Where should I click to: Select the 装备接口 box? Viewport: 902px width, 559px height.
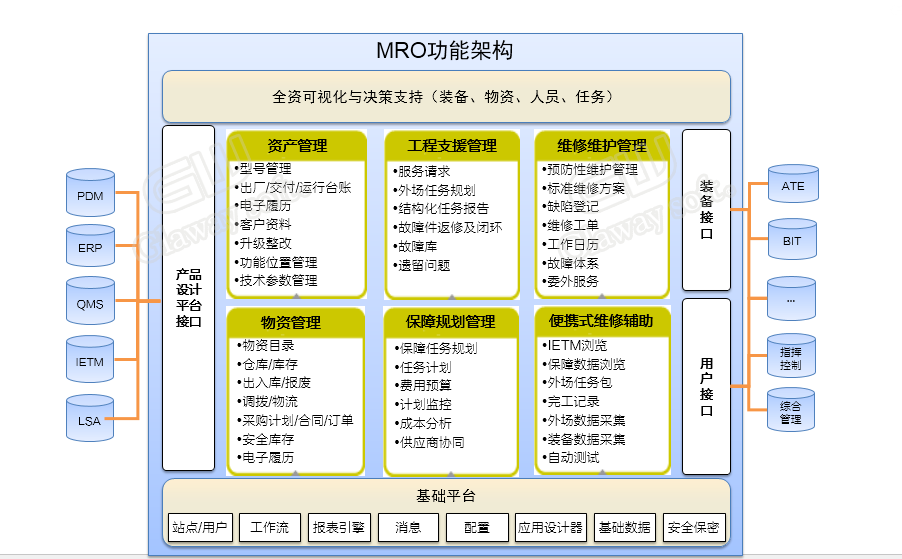click(x=706, y=210)
